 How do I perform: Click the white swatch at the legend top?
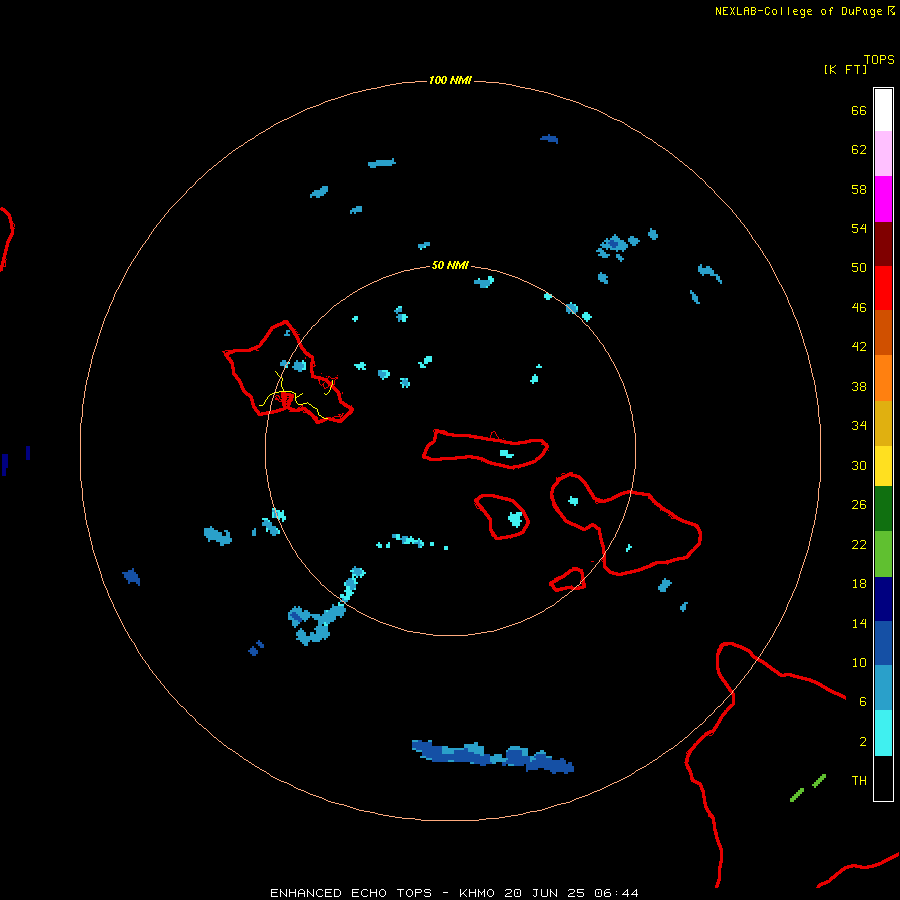tap(883, 110)
